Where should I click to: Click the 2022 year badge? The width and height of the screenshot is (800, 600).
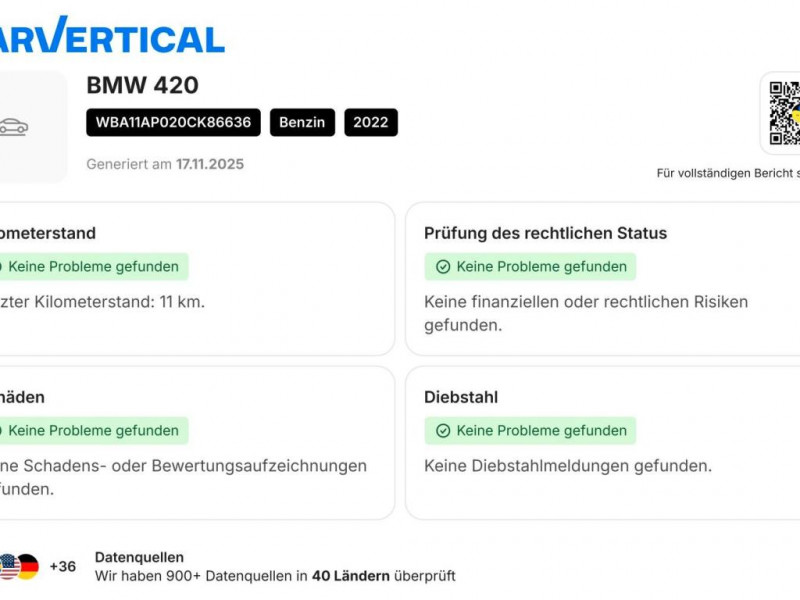pos(371,123)
